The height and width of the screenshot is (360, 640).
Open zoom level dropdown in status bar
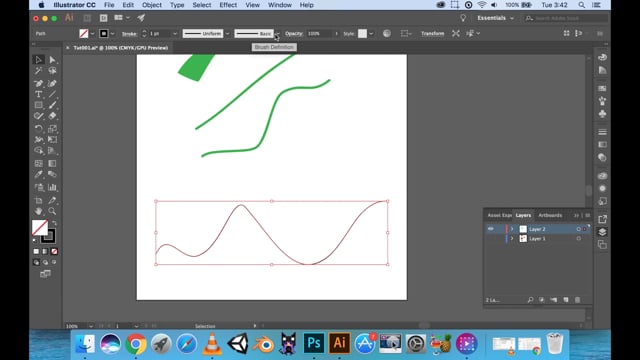tap(91, 326)
